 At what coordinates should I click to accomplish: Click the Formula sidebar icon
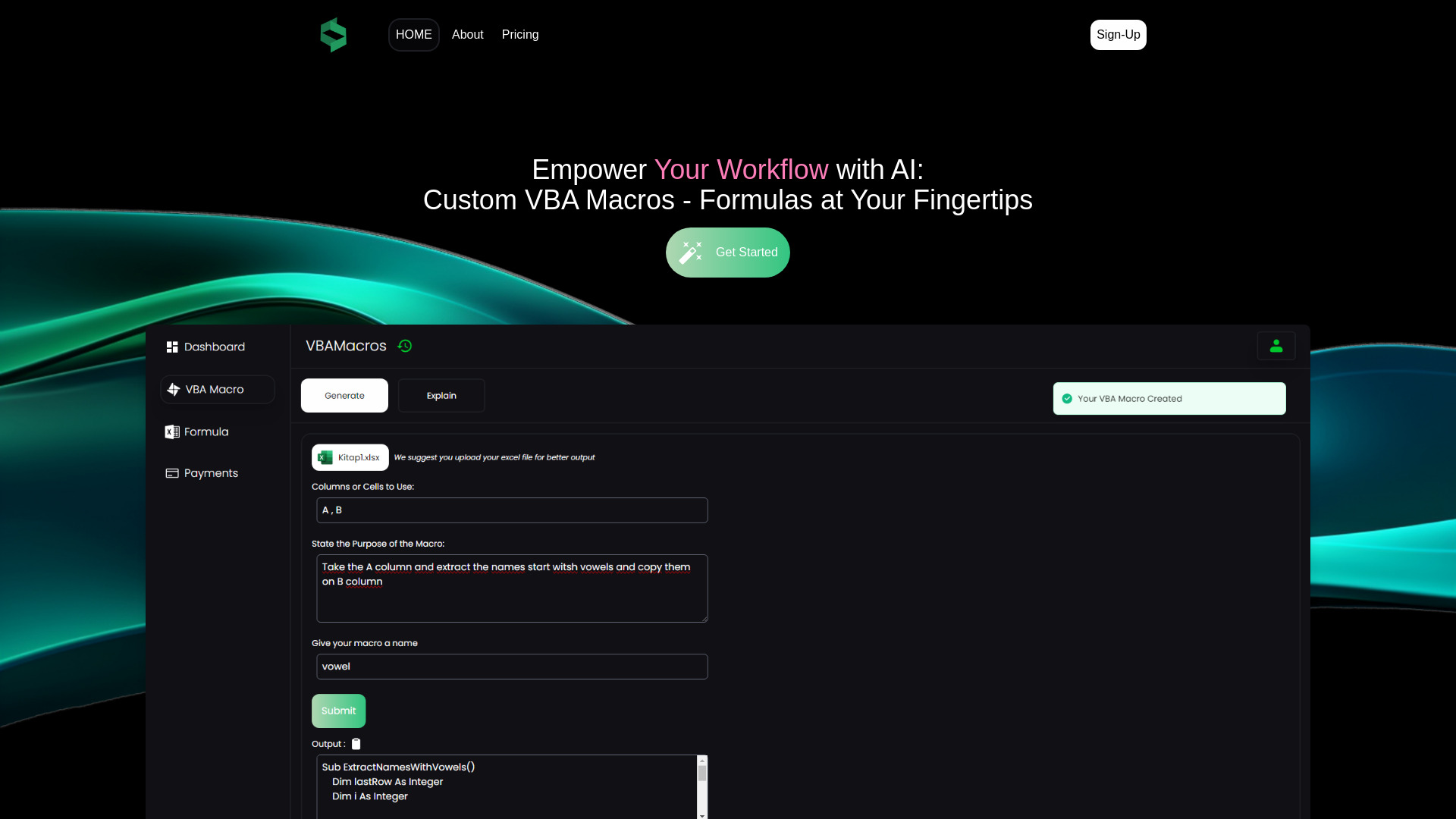pyautogui.click(x=172, y=432)
